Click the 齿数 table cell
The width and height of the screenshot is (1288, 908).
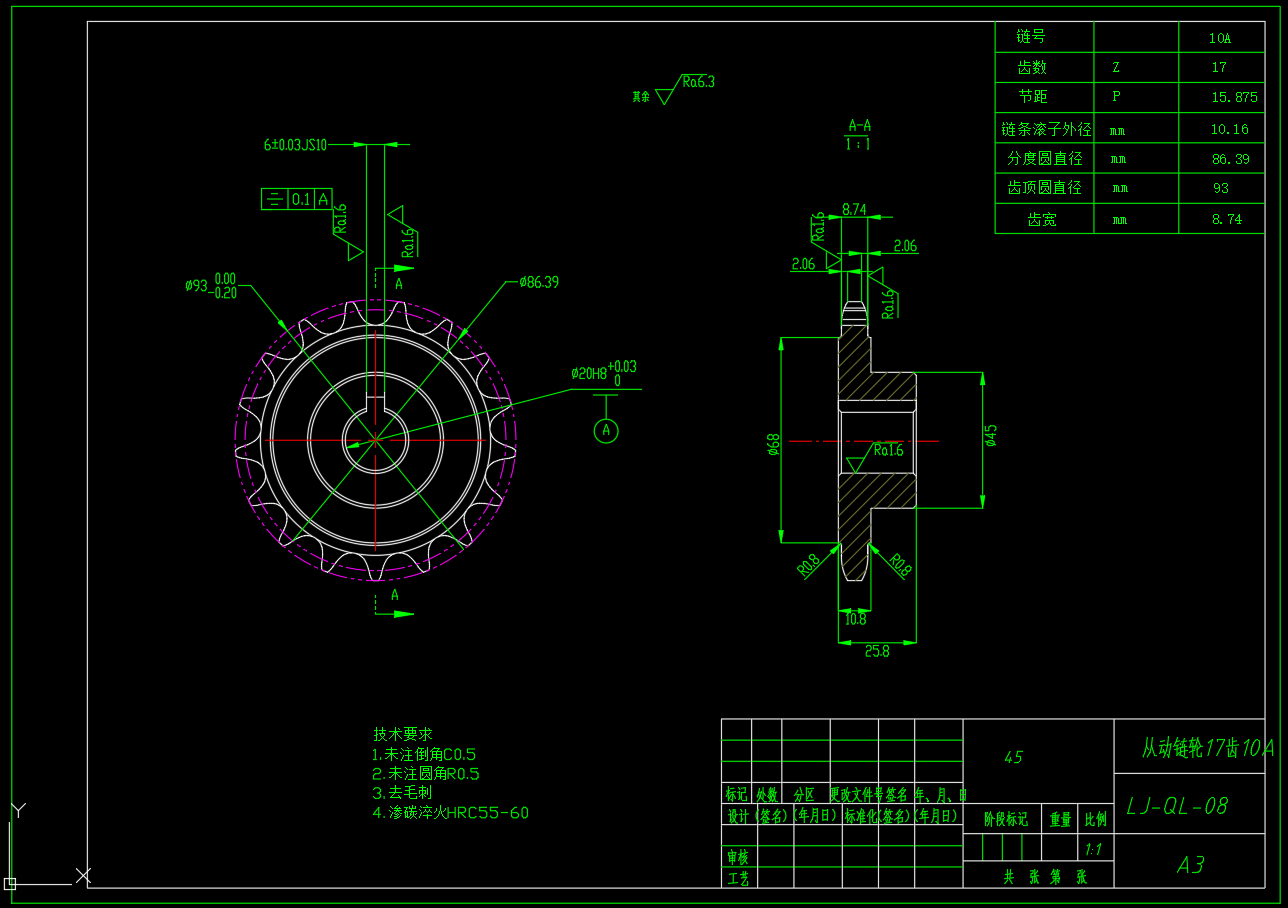point(1044,68)
